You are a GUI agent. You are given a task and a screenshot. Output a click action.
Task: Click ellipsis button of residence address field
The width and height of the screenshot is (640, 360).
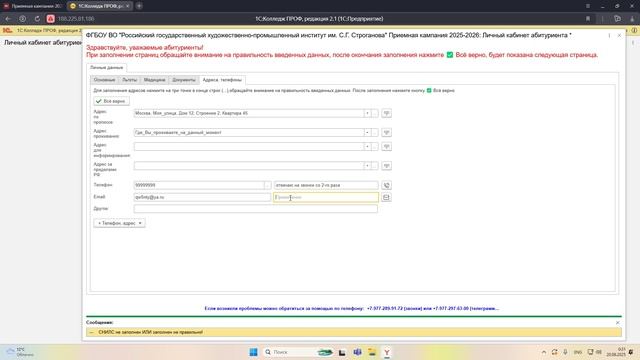(375, 132)
